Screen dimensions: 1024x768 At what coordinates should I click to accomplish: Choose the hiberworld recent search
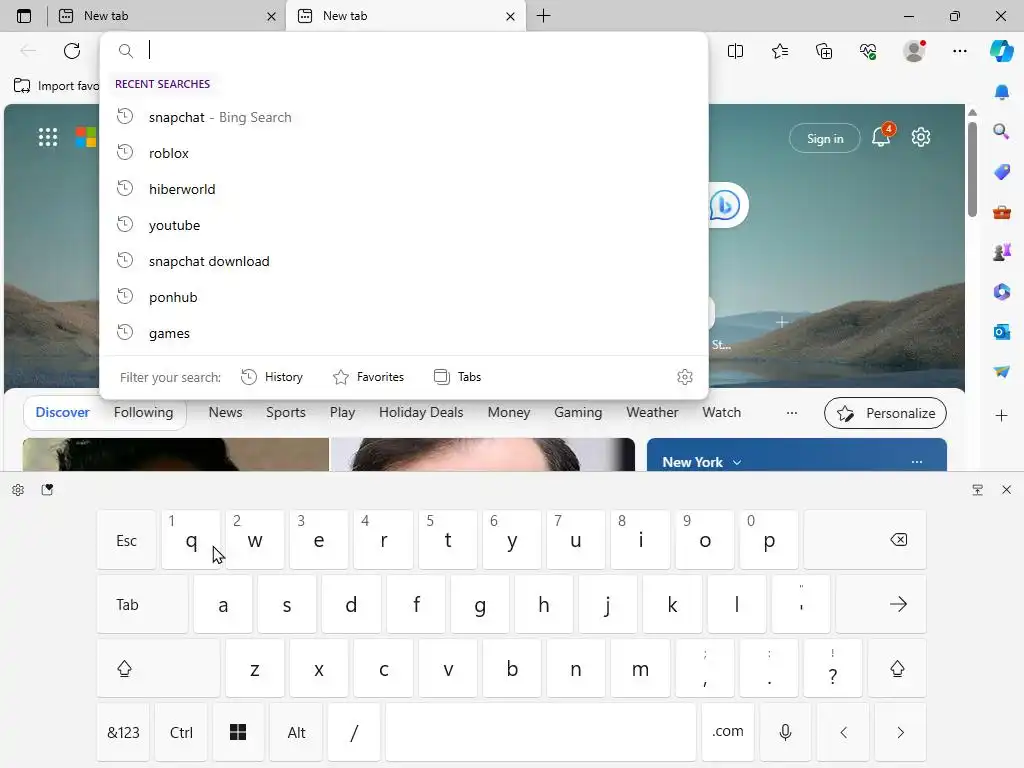(x=404, y=189)
